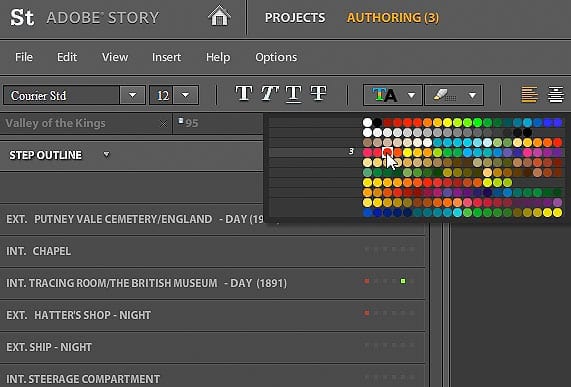Image resolution: width=571 pixels, height=387 pixels.
Task: Expand the text color dropdown arrow
Action: point(411,95)
